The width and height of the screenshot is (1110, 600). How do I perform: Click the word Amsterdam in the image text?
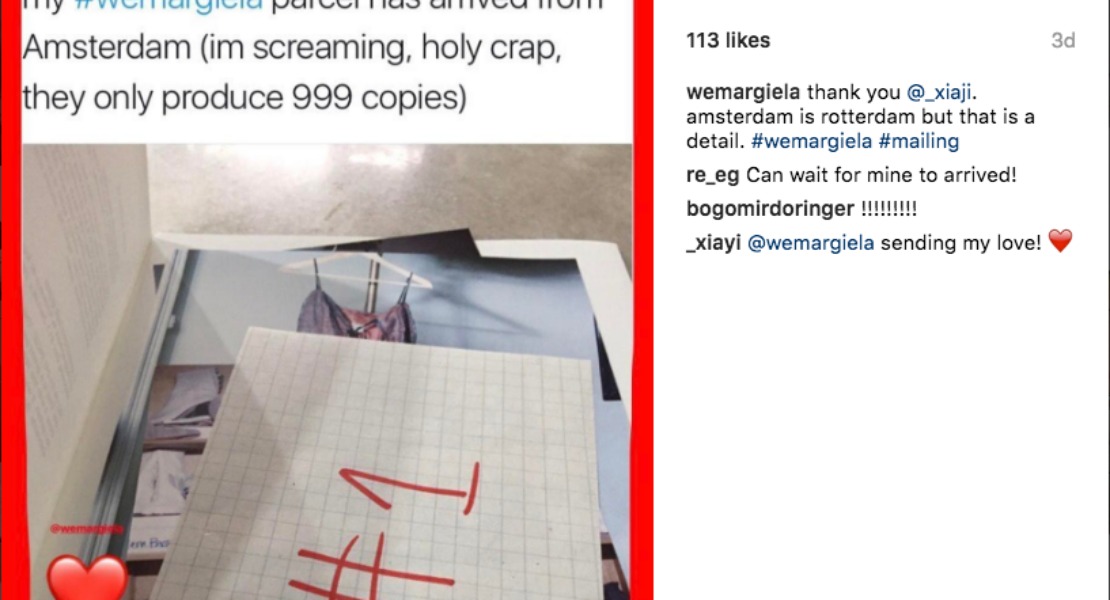tap(107, 48)
